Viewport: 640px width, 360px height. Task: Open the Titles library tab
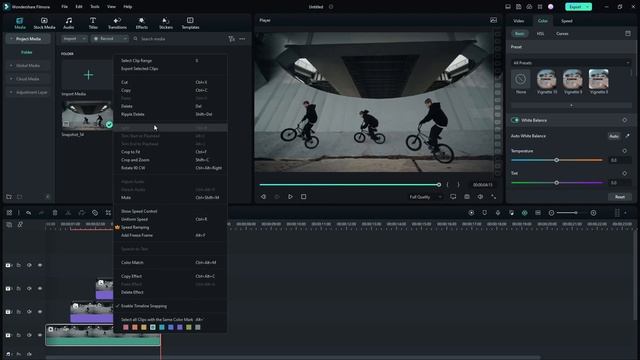93,23
